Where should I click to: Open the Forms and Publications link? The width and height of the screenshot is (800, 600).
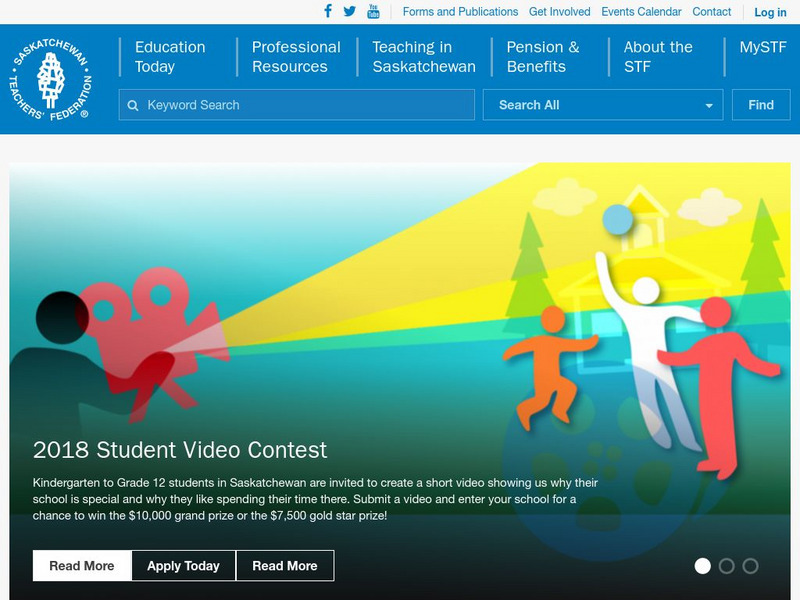[460, 12]
